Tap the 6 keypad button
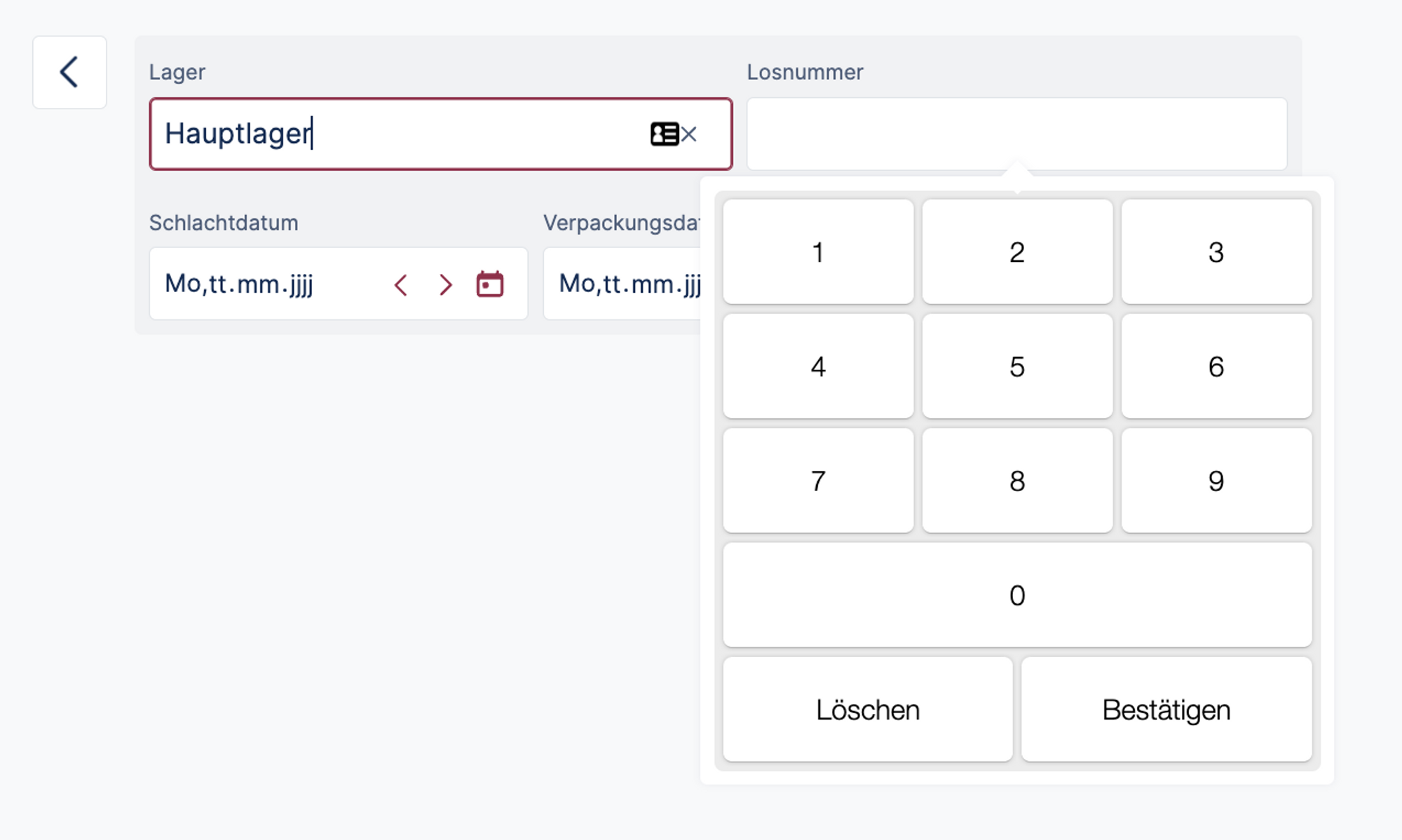1402x840 pixels. coord(1216,366)
